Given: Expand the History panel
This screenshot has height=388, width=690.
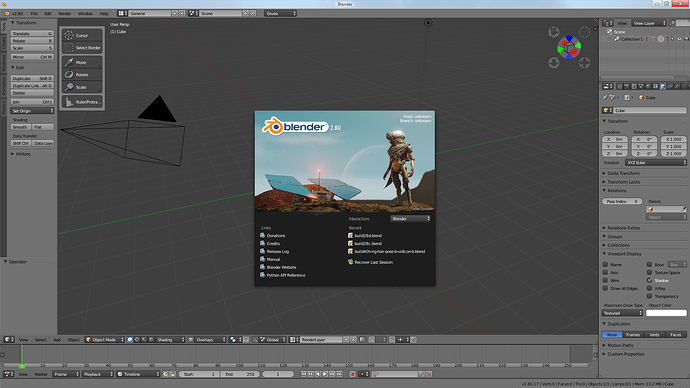Looking at the screenshot, I should (x=23, y=154).
